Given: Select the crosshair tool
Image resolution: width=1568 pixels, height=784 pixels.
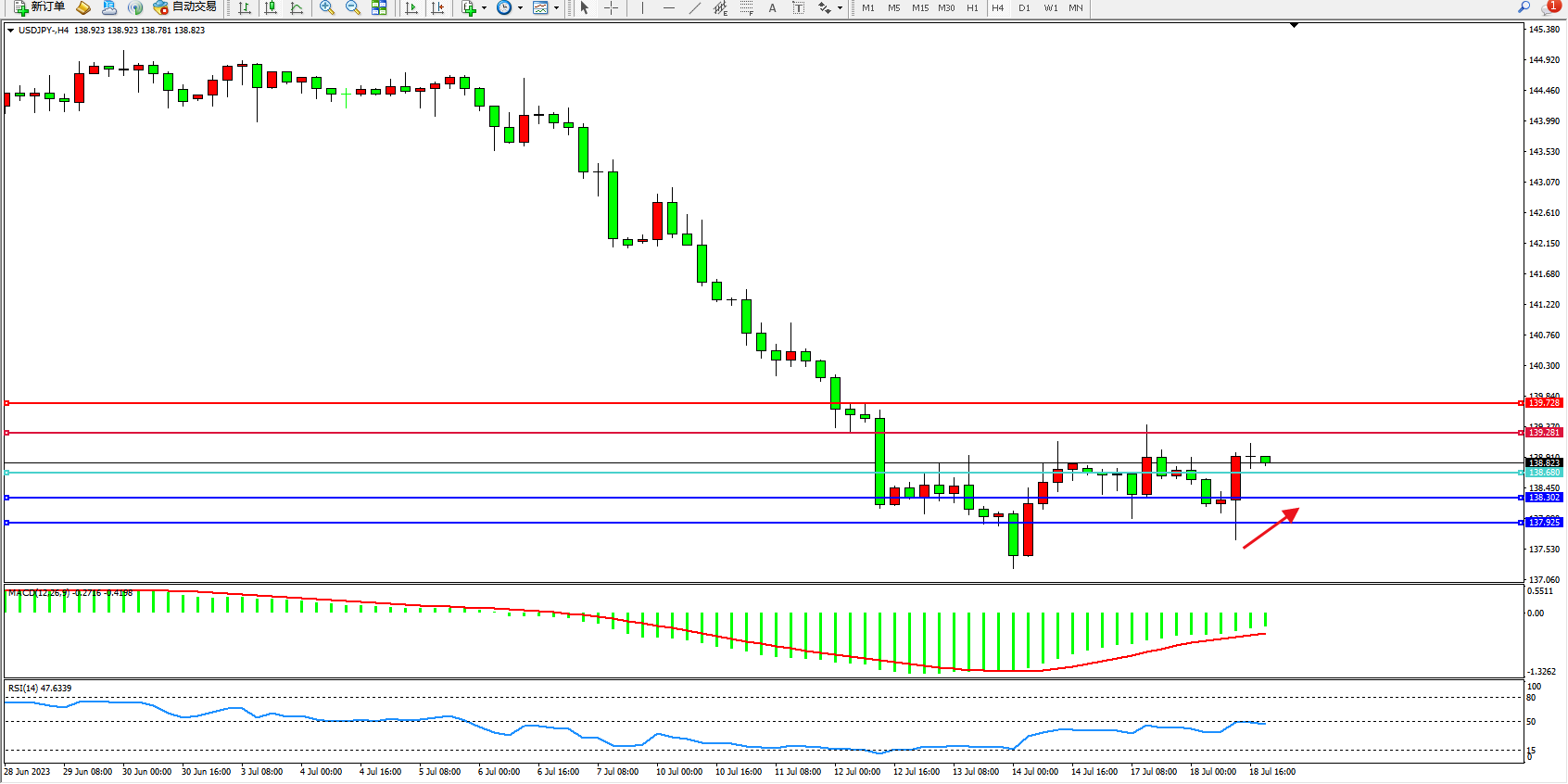Looking at the screenshot, I should click(x=611, y=7).
